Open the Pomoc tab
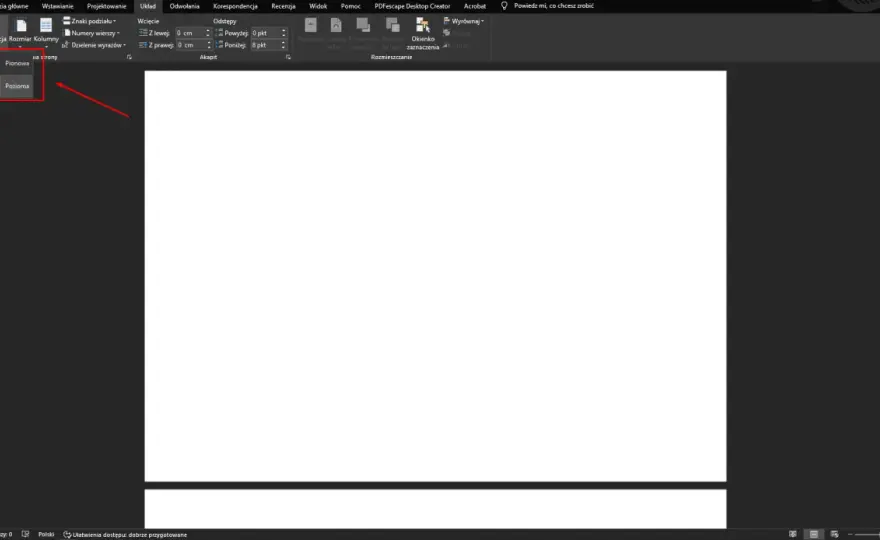The height and width of the screenshot is (540, 880). (x=351, y=6)
